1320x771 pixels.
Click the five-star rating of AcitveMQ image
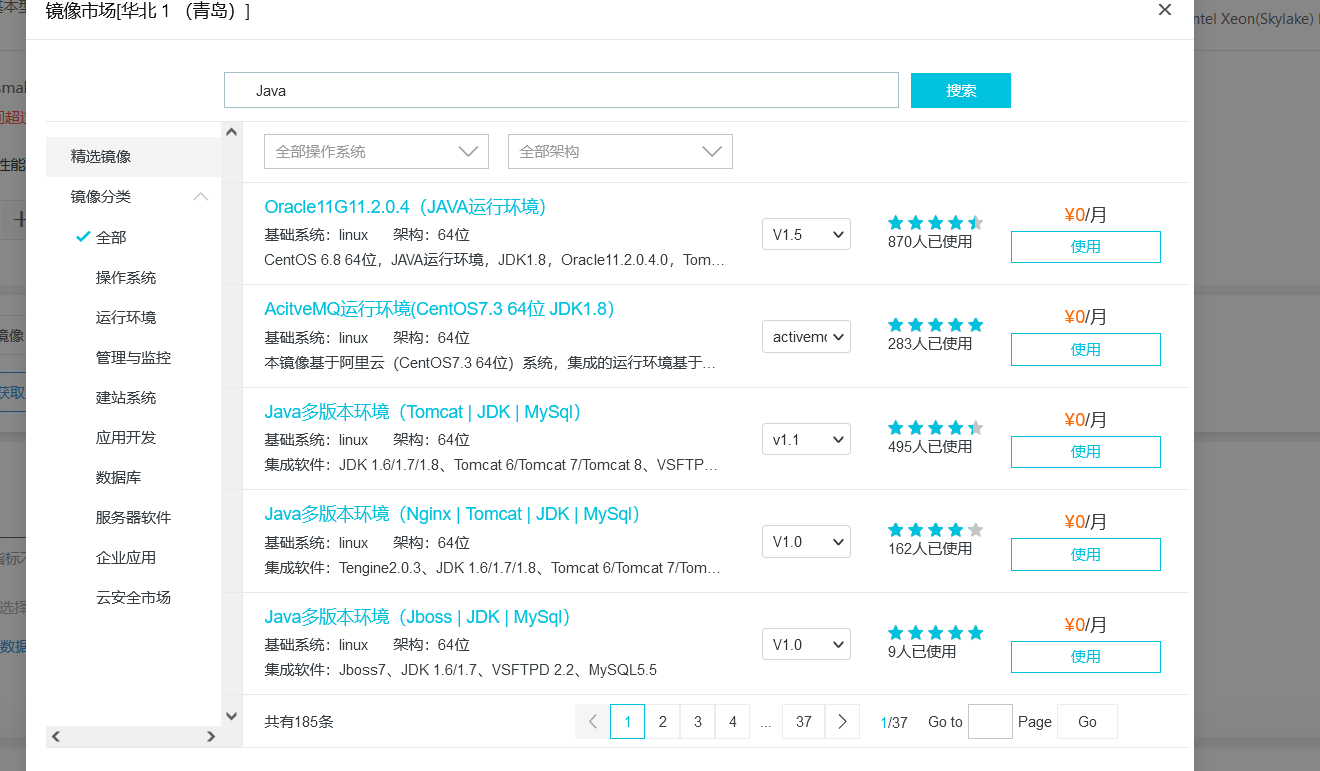click(936, 325)
